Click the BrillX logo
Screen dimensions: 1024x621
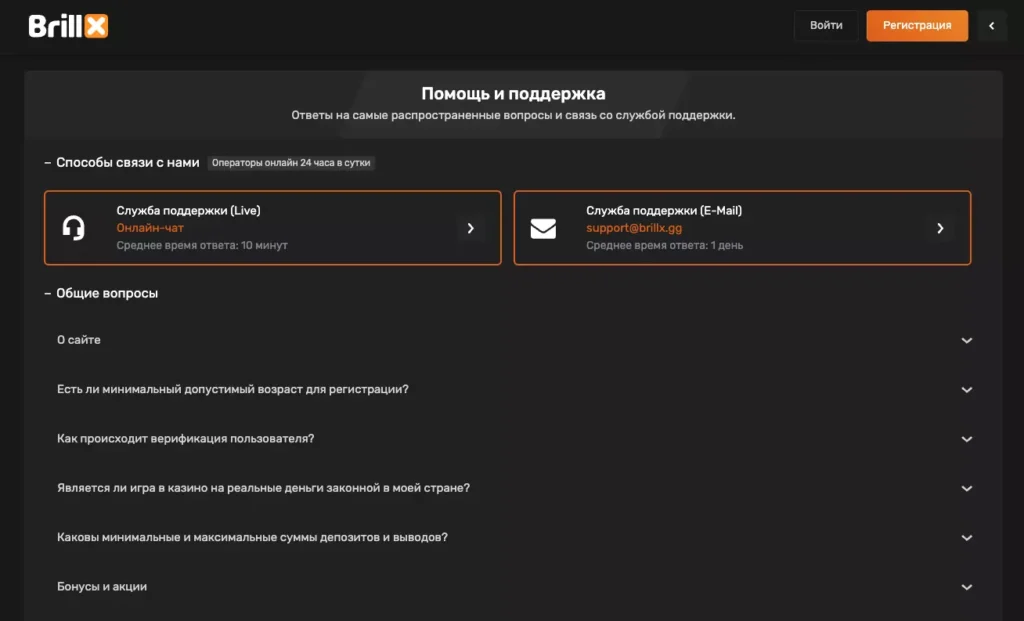point(68,26)
